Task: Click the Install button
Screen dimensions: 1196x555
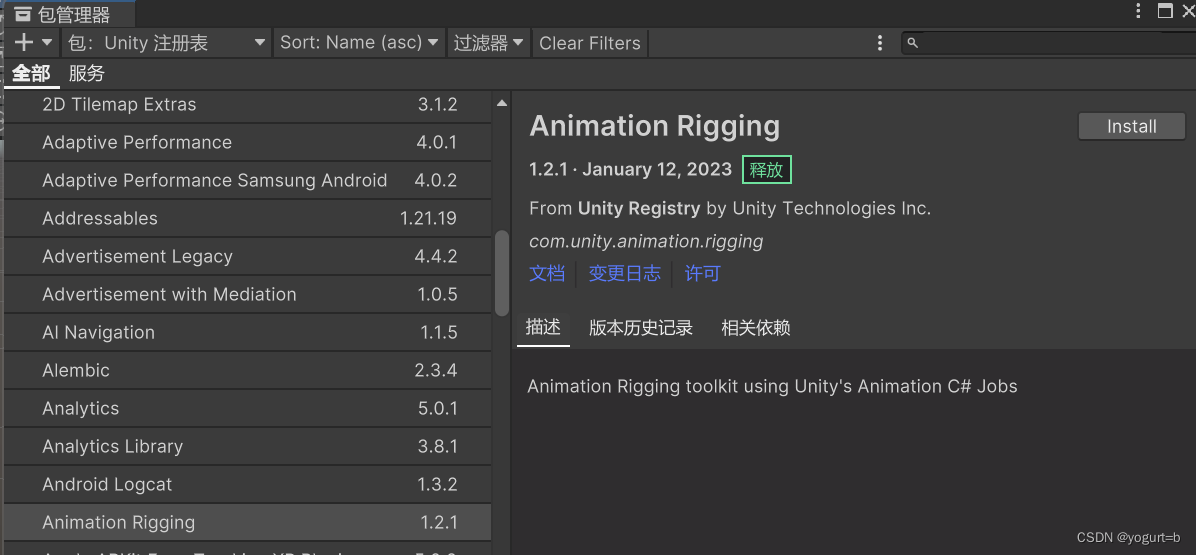Action: point(1132,127)
